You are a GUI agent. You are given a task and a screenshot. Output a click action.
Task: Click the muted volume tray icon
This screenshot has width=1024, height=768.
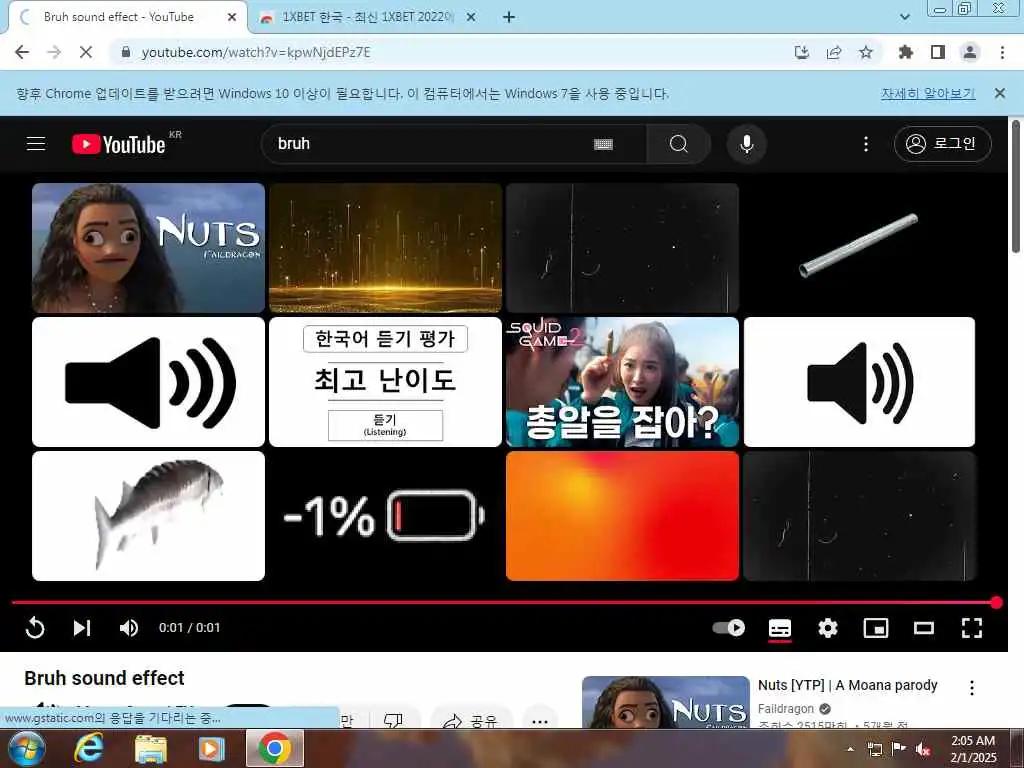923,749
